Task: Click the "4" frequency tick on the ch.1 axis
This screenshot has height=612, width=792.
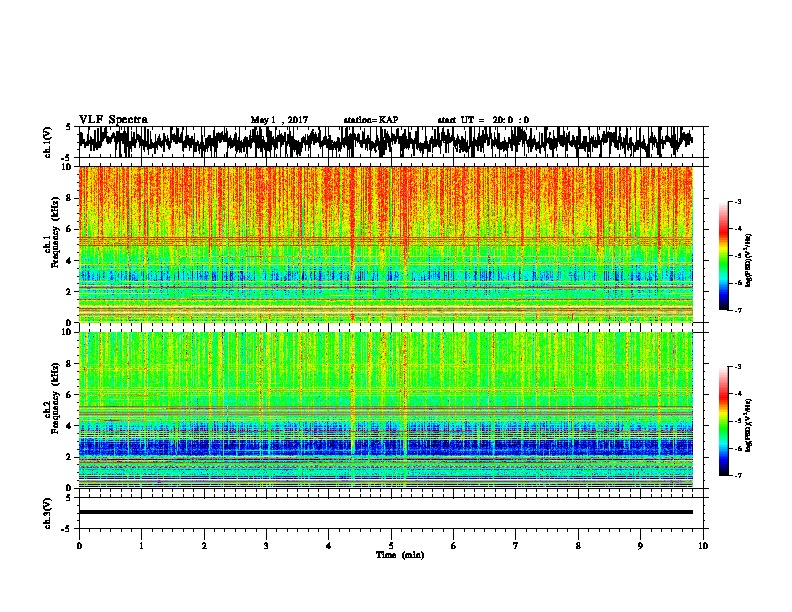Action: pyautogui.click(x=70, y=261)
